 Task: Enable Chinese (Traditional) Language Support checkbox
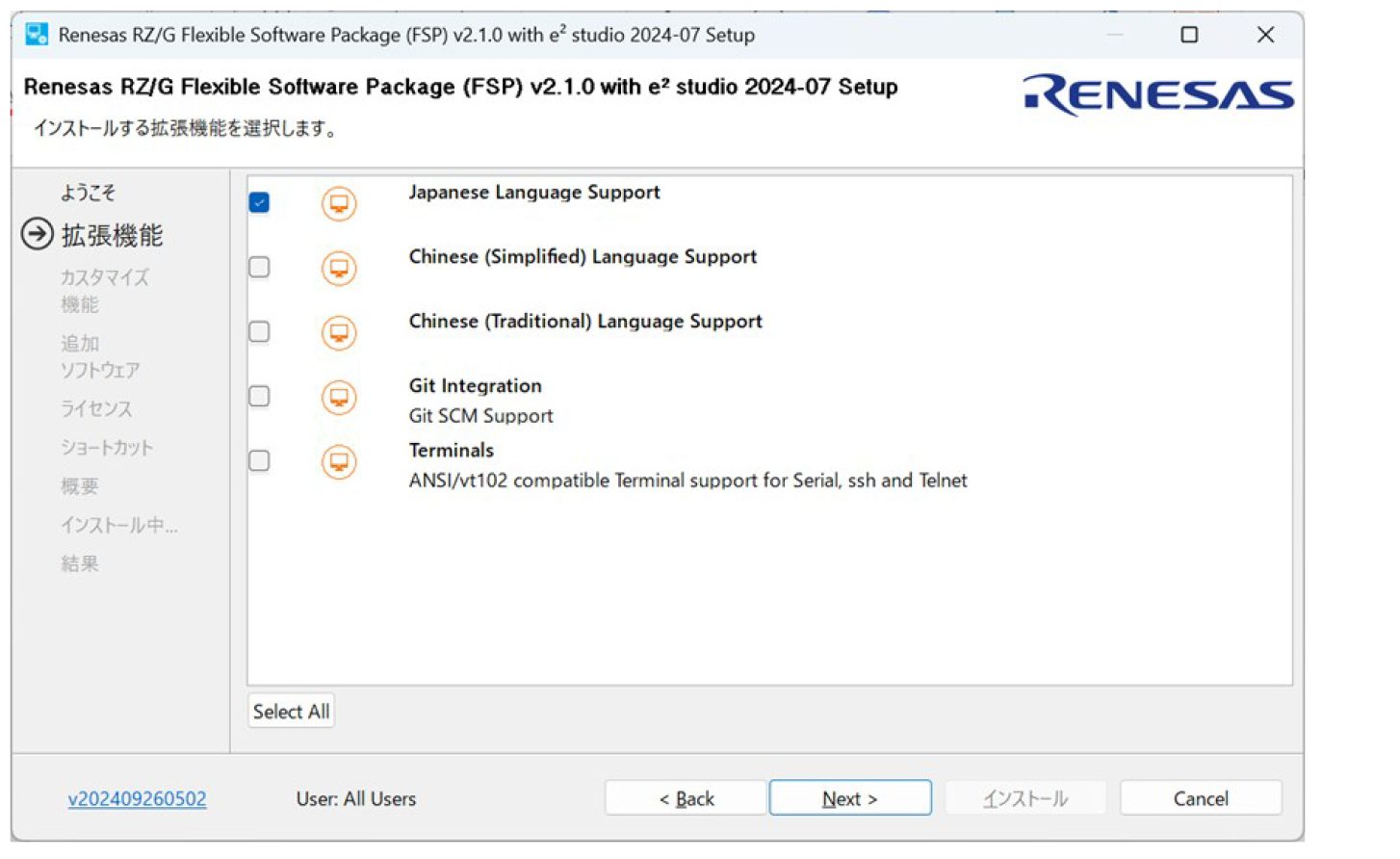click(x=259, y=331)
